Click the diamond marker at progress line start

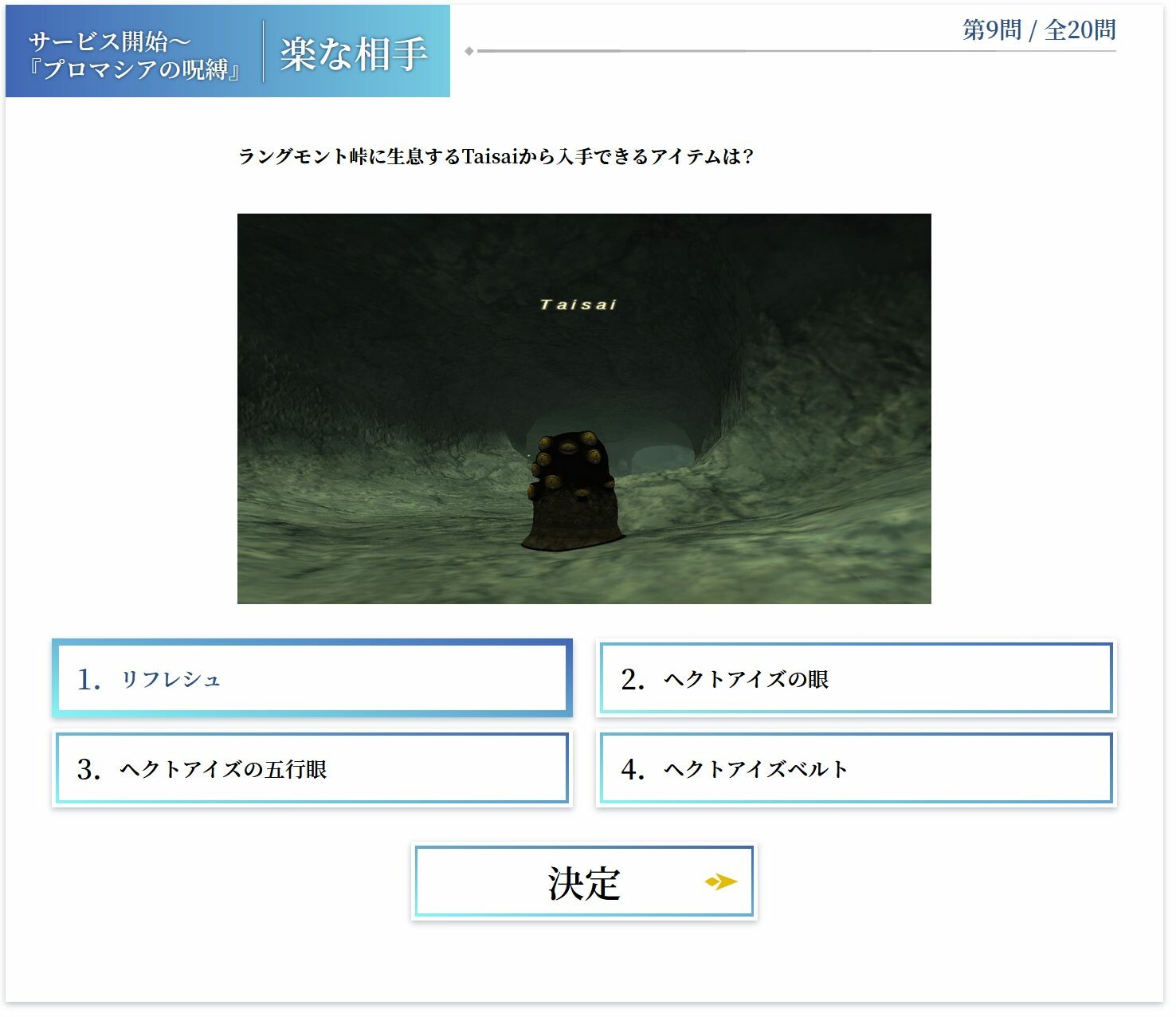click(x=469, y=51)
